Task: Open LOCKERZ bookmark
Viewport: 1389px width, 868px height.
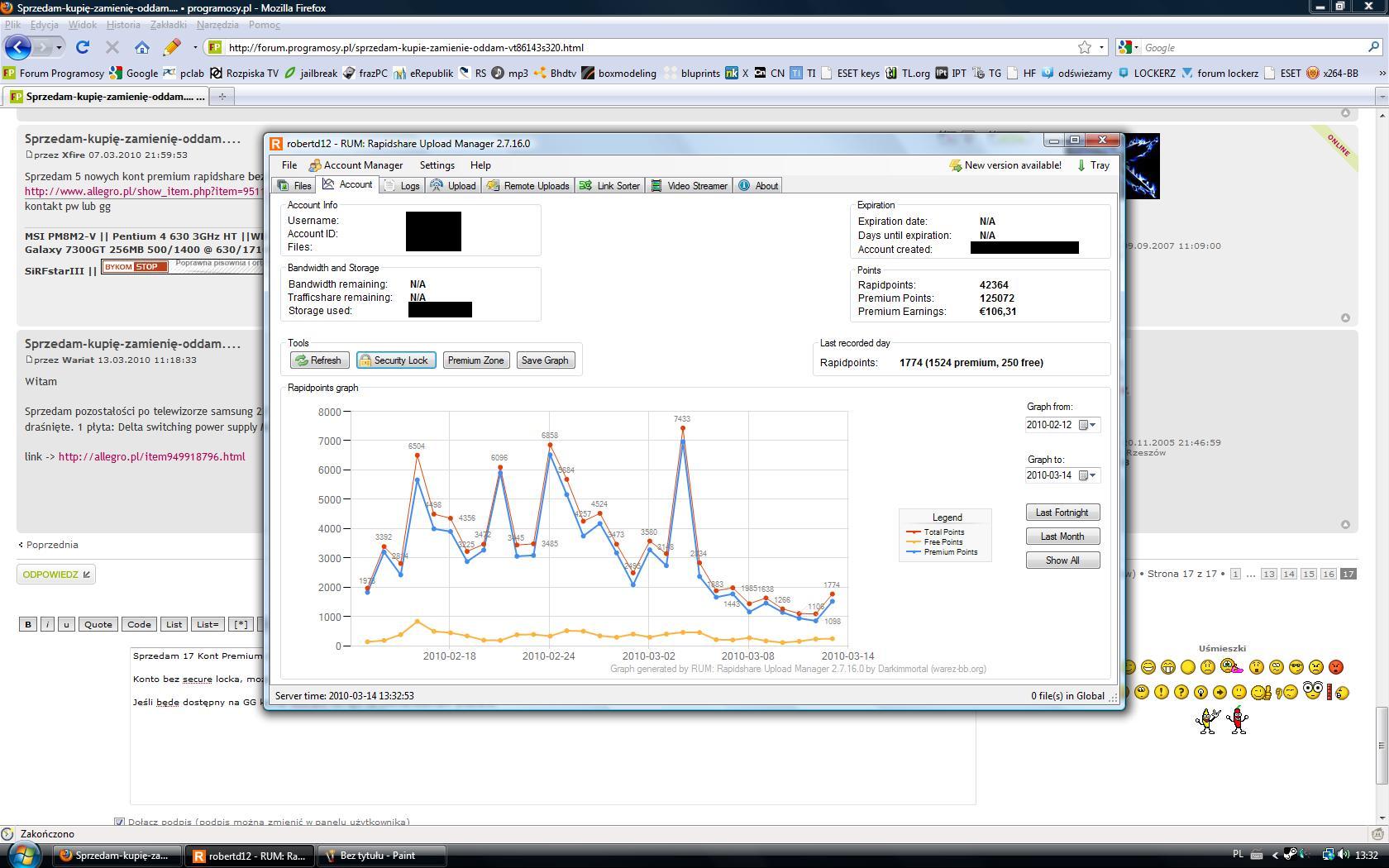Action: coord(1147,73)
